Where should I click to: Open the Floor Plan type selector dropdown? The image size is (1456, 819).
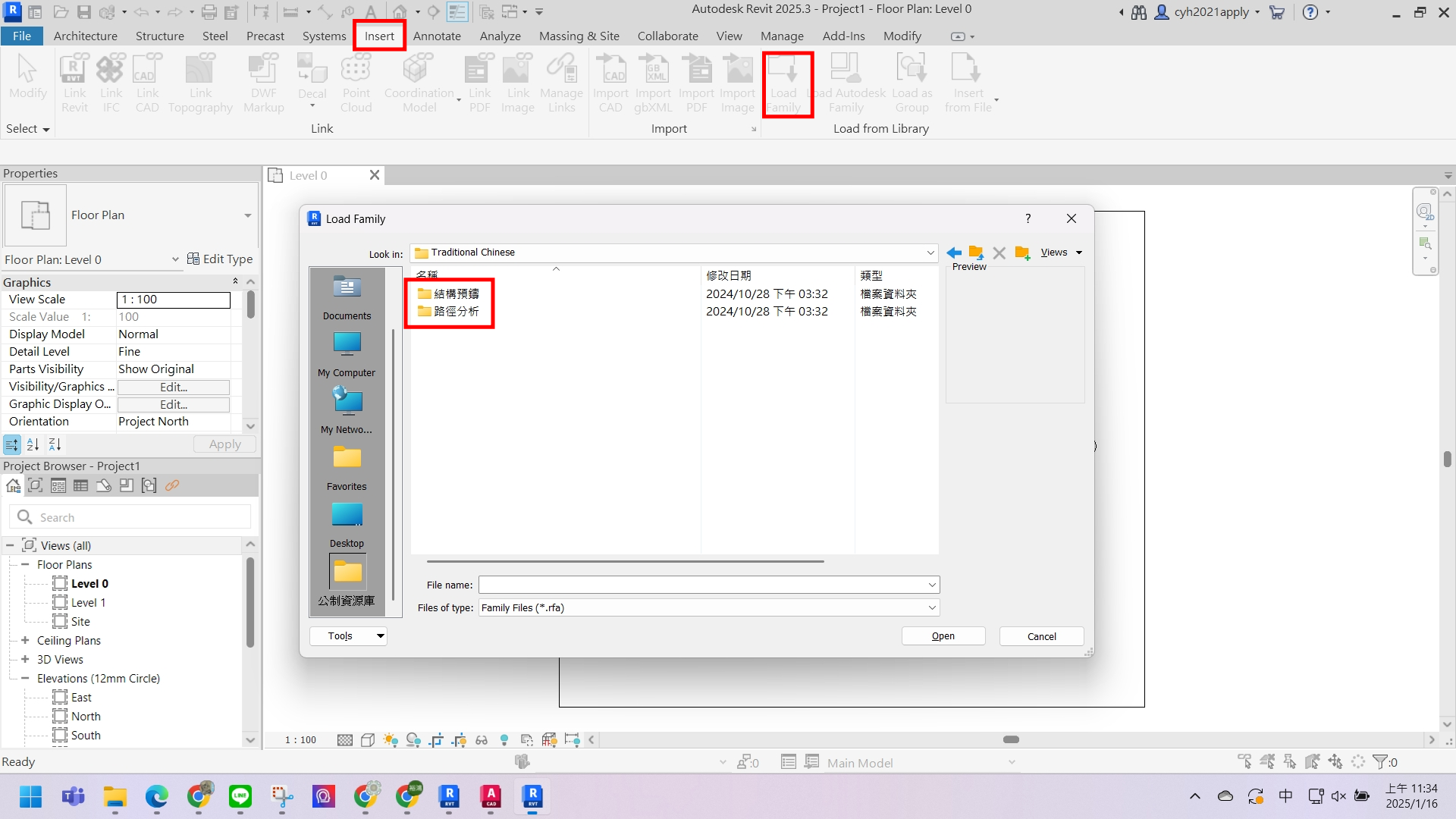247,215
